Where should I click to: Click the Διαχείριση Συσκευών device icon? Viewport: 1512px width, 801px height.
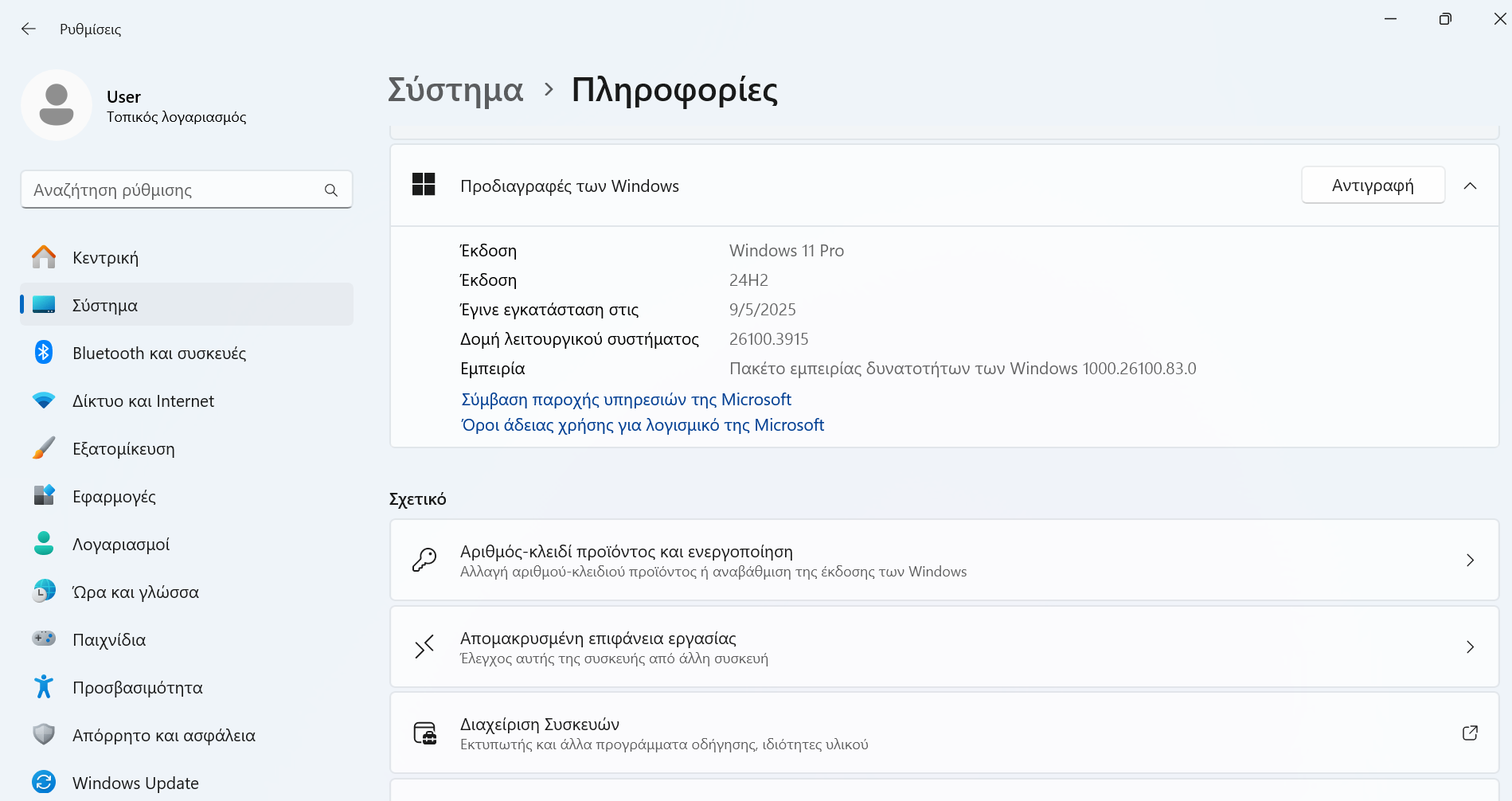coord(424,733)
